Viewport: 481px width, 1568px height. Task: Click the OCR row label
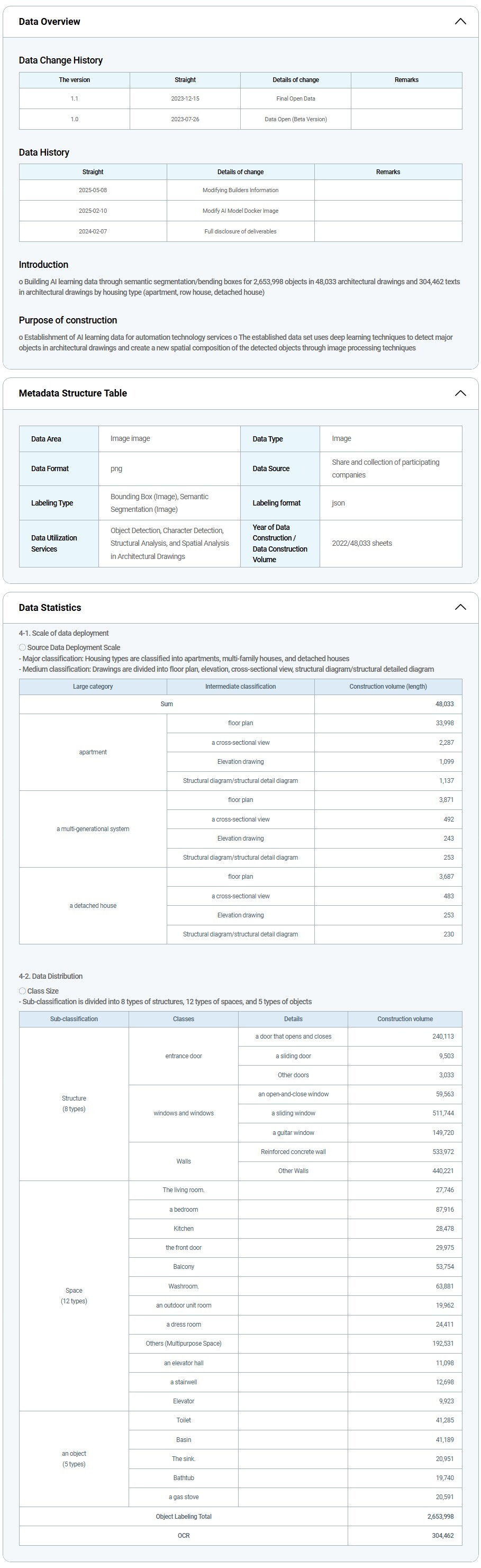tap(183, 1536)
